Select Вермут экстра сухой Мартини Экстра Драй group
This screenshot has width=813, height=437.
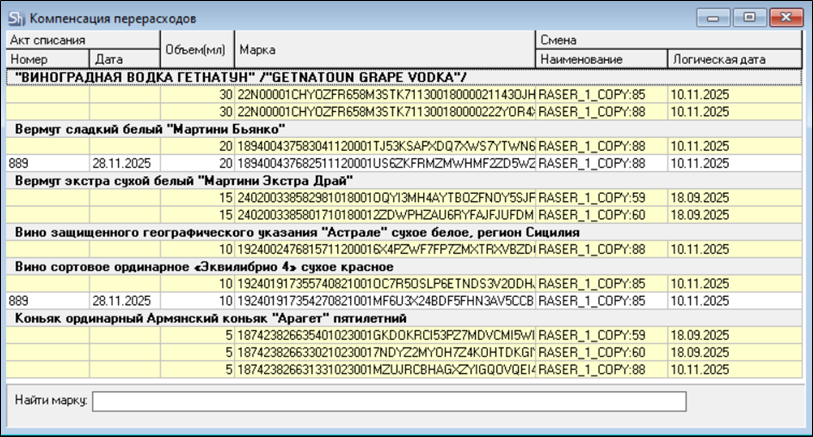coord(180,181)
